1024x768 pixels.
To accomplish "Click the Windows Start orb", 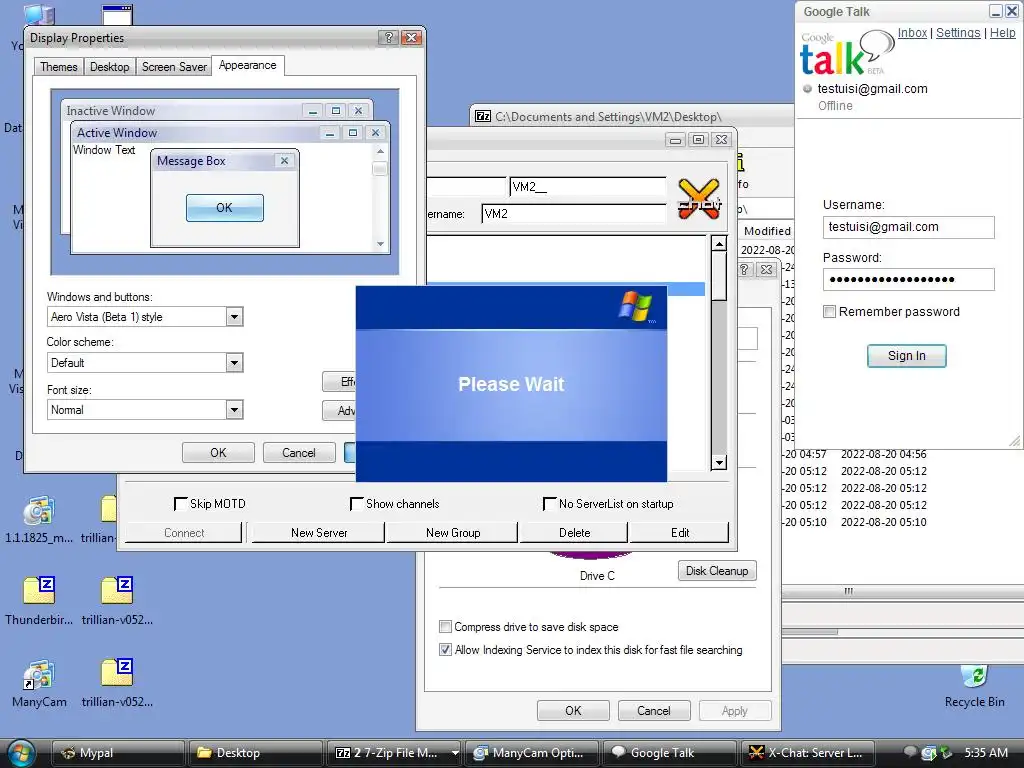I will [x=21, y=752].
